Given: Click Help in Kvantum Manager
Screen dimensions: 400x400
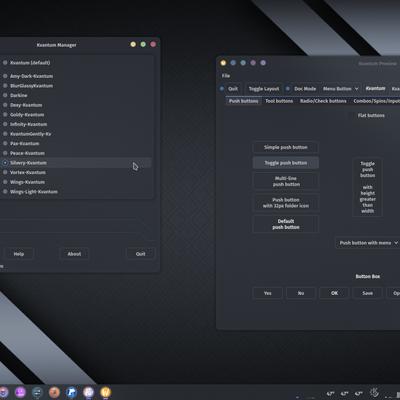Looking at the screenshot, I should coord(19,254).
